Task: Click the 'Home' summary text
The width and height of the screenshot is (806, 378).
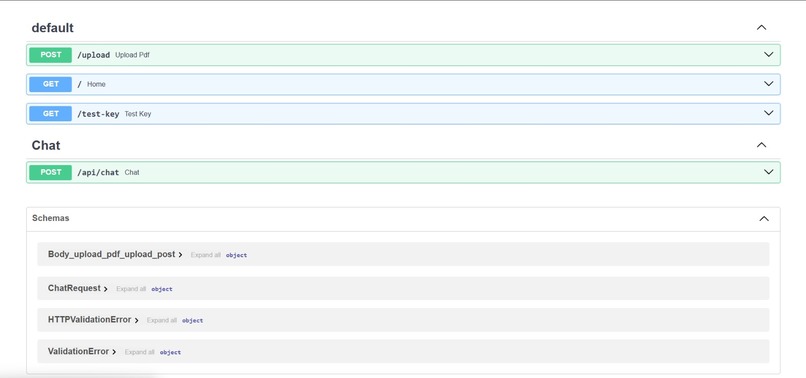Action: [96, 84]
